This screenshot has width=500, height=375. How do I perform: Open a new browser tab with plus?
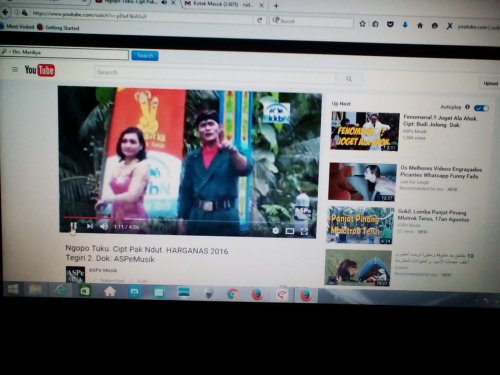point(276,6)
